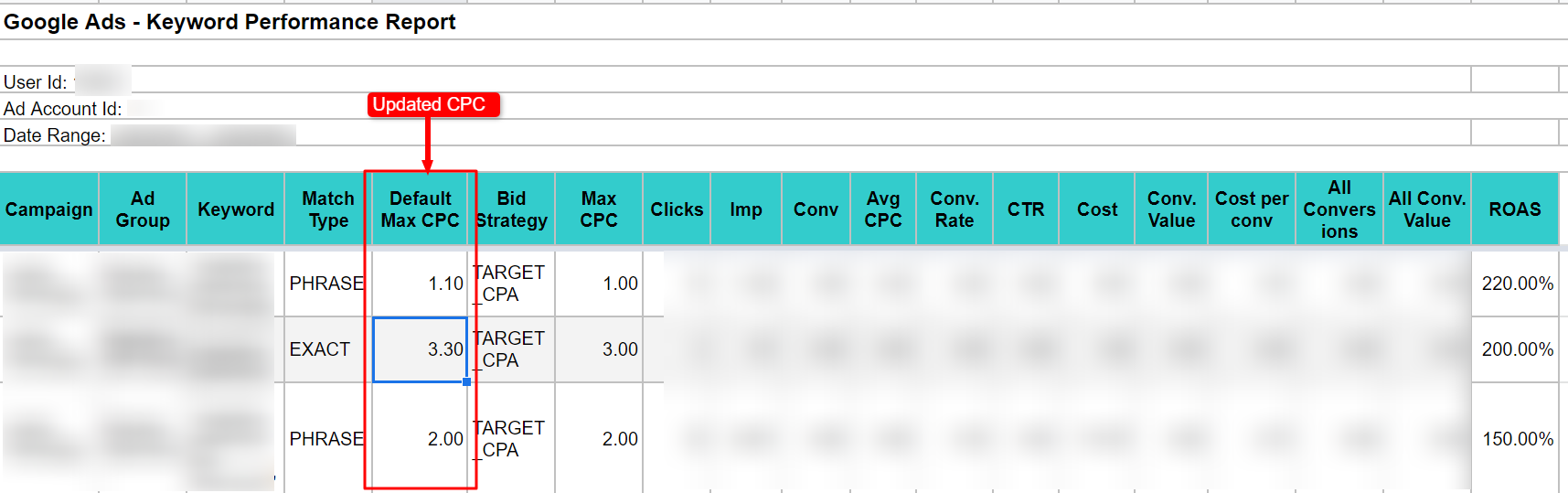Select the Ad Group column header

pos(143,209)
